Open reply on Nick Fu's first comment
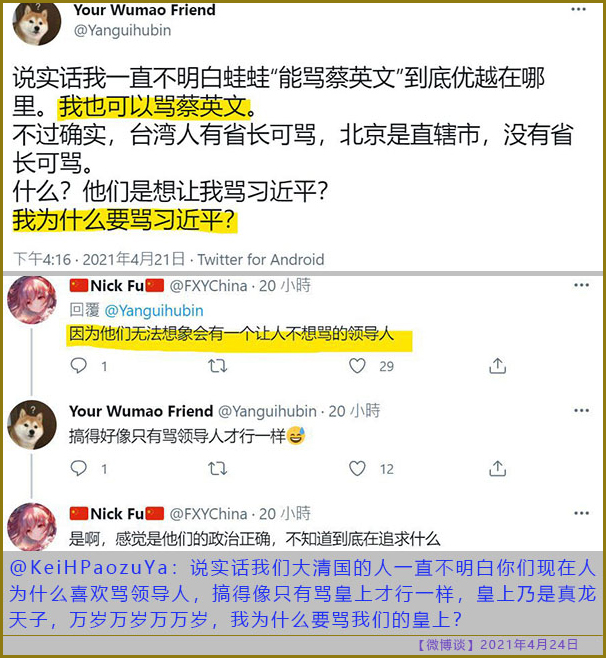 [x=78, y=366]
